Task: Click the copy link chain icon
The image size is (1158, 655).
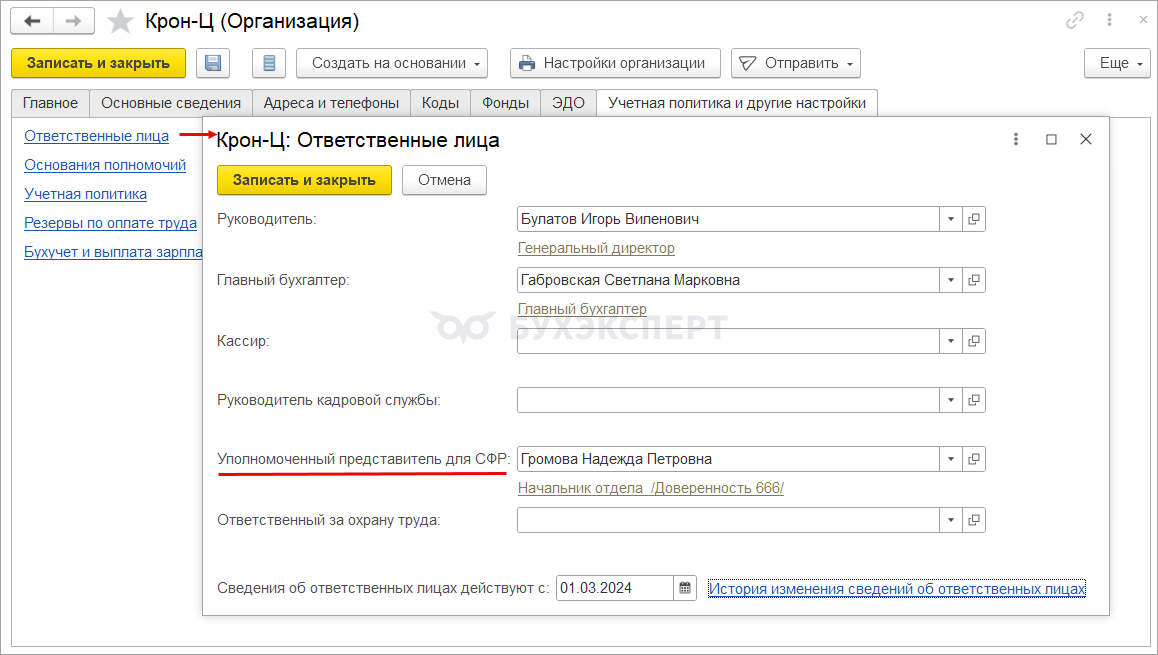Action: [x=1076, y=21]
